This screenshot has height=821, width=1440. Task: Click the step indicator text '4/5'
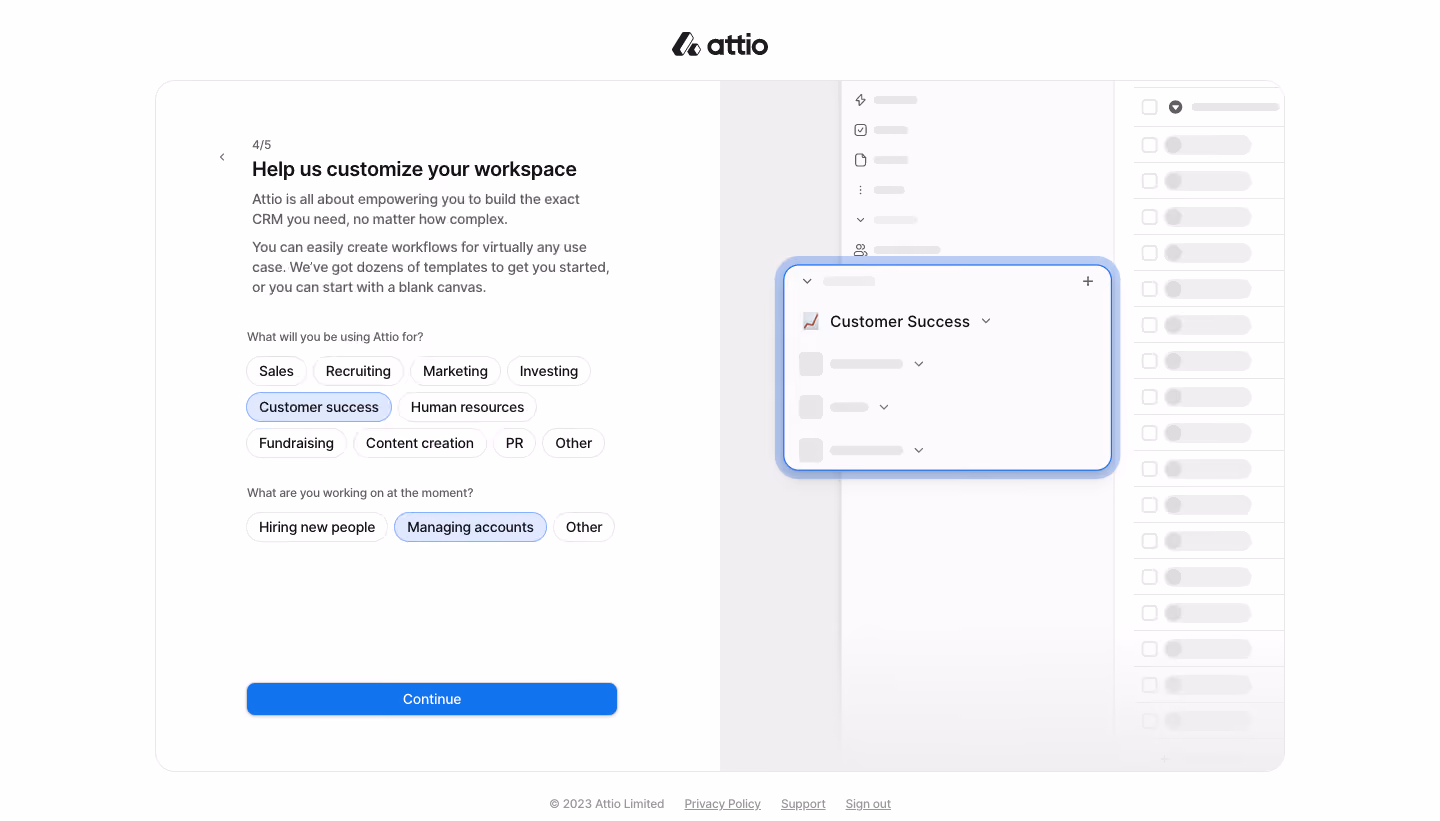pyautogui.click(x=261, y=145)
